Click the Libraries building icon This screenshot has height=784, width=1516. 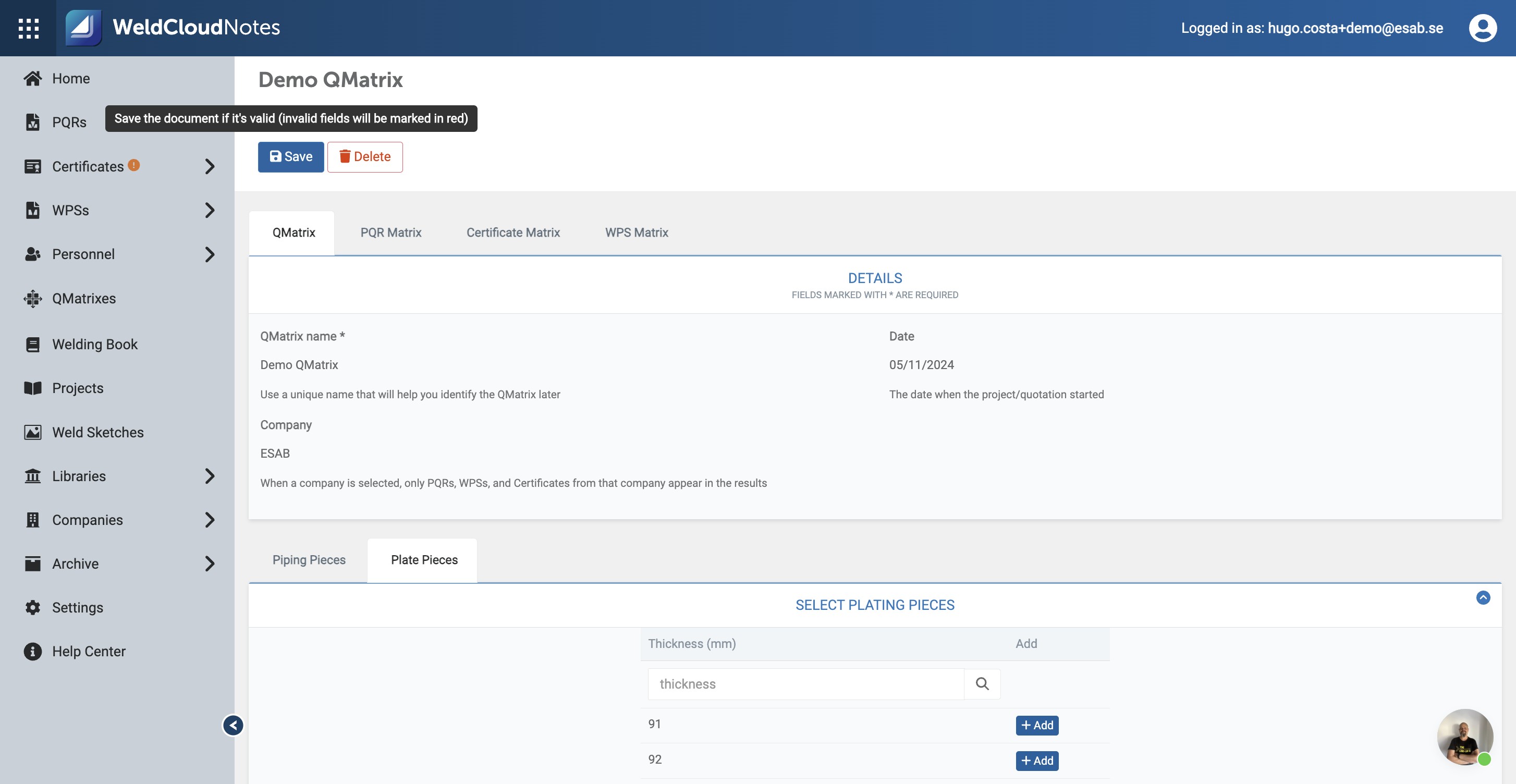point(33,475)
